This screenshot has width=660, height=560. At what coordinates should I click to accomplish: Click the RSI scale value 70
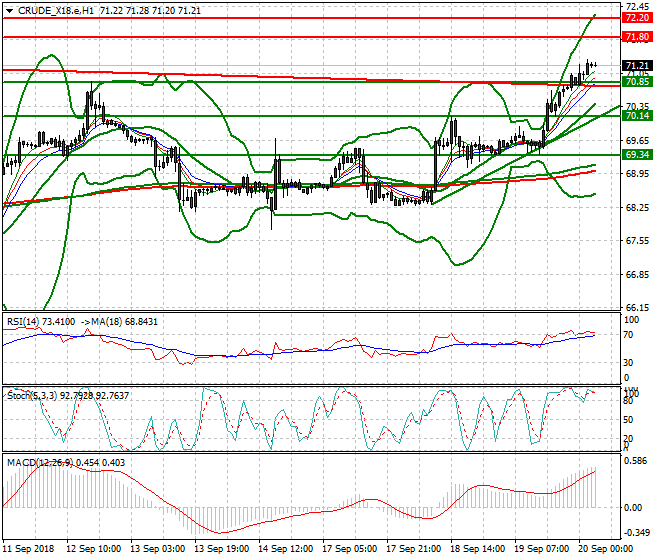(628, 335)
